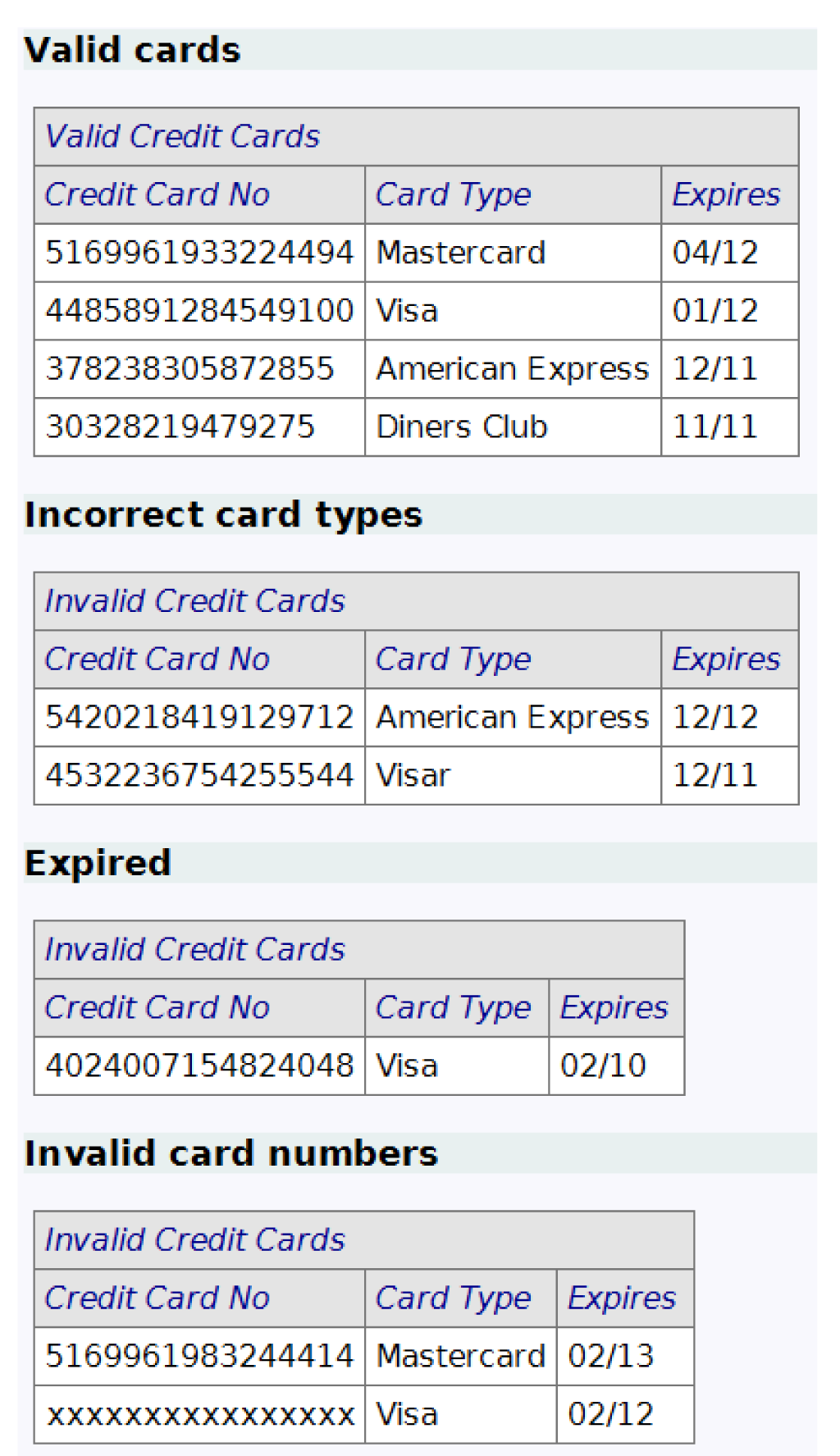Select card number 4532236754255544
The width and height of the screenshot is (840, 1456).
click(x=199, y=776)
